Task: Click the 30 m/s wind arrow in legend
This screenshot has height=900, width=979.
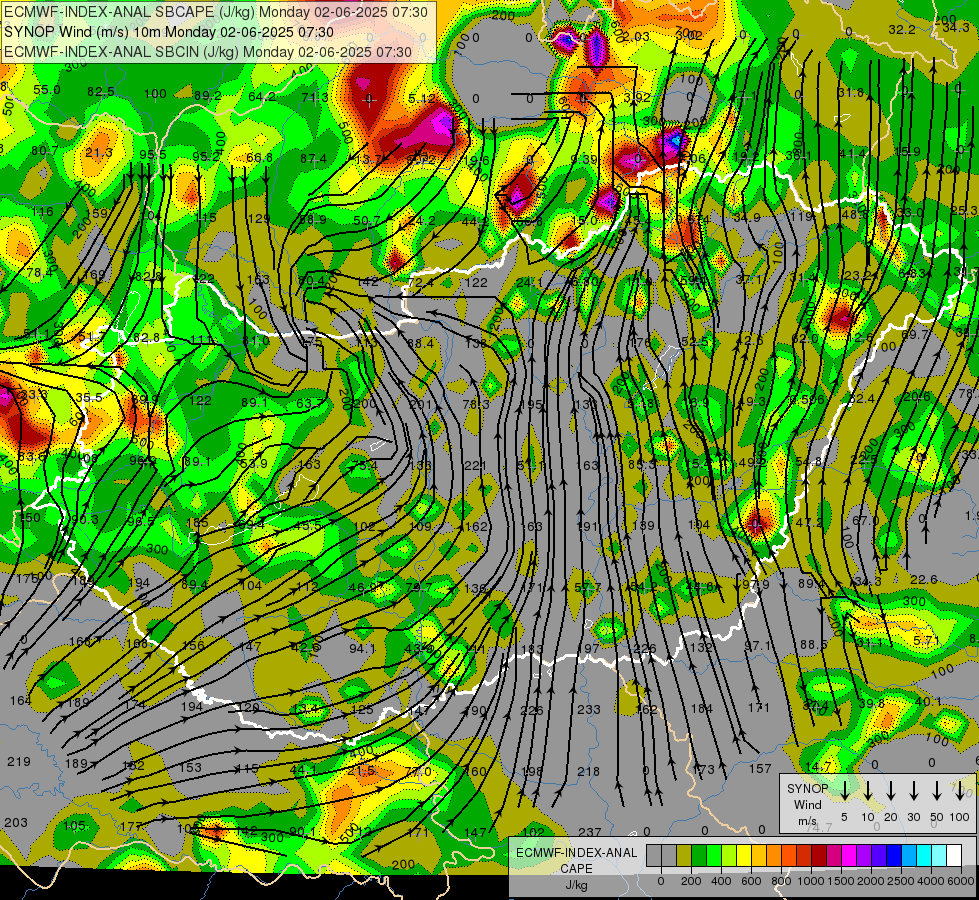Action: [x=914, y=791]
